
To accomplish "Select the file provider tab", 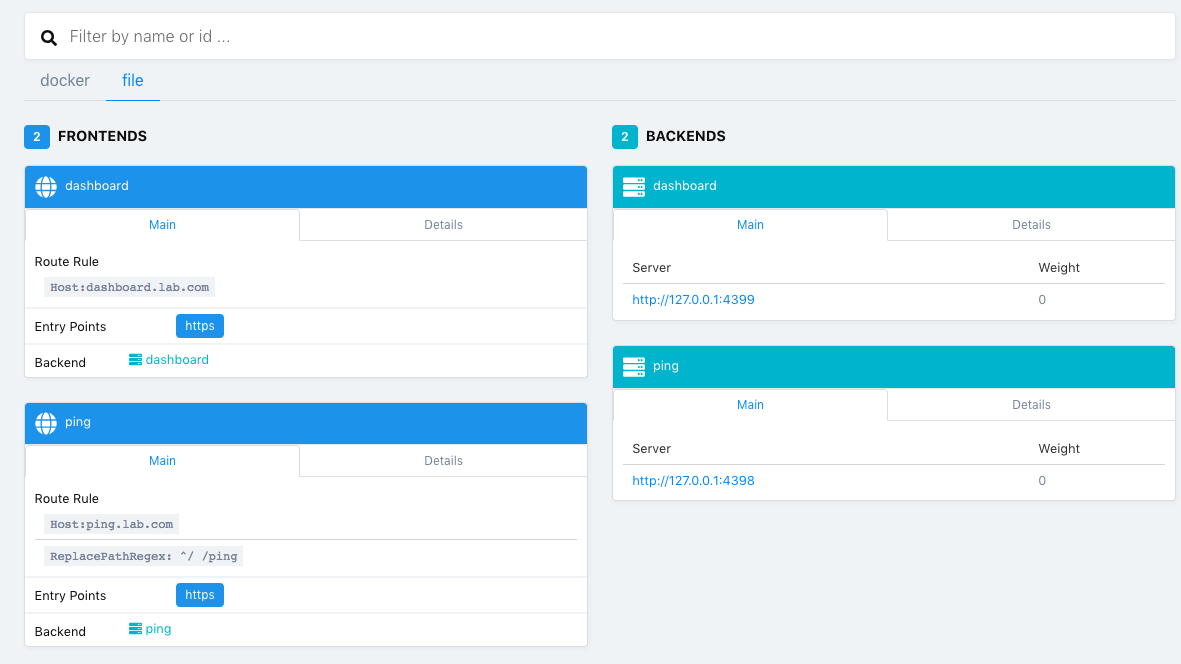I will (x=133, y=81).
